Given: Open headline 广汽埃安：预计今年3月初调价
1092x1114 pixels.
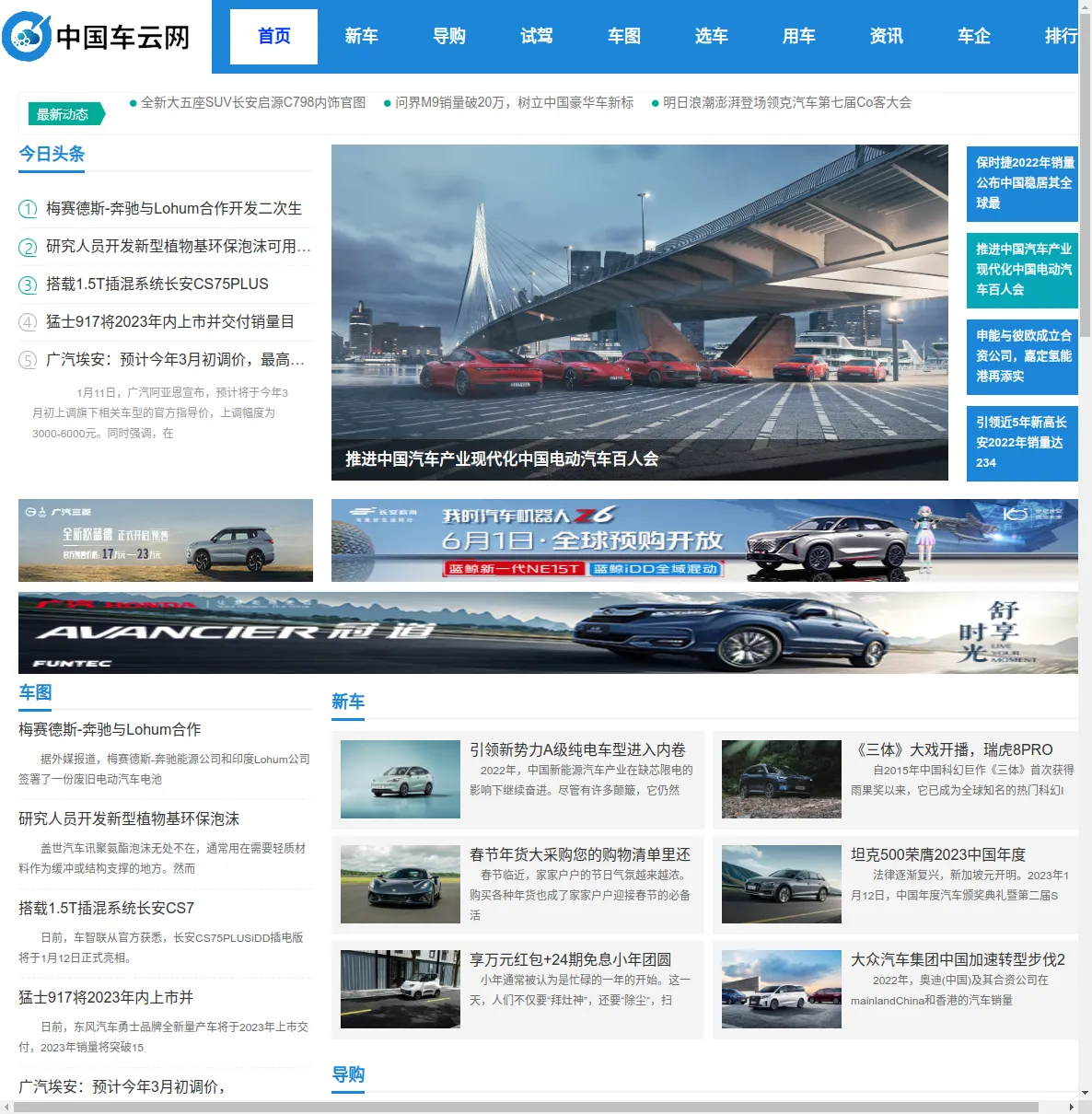Looking at the screenshot, I should click(175, 359).
